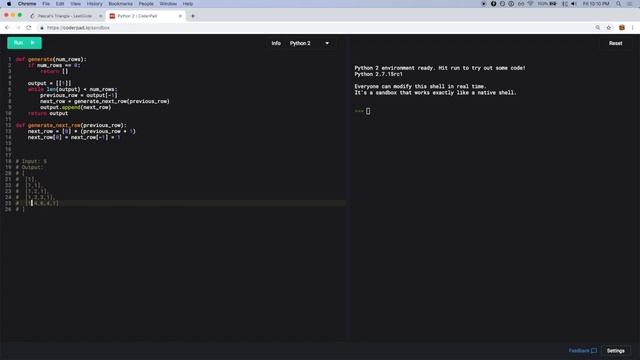Go back in browser history
Viewport: 640px width, 360px height.
pos(7,28)
